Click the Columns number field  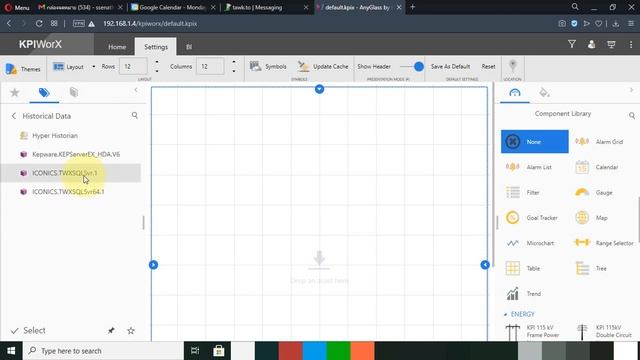click(210, 66)
